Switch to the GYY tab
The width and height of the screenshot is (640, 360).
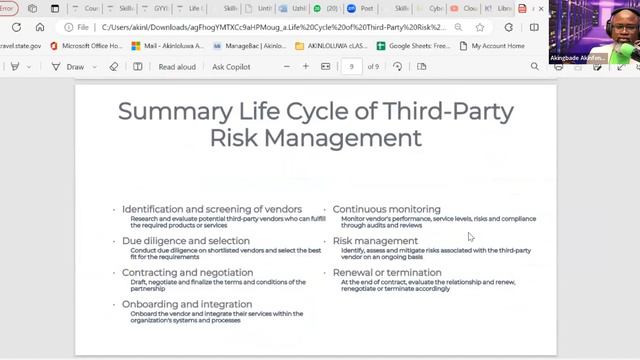coord(155,8)
